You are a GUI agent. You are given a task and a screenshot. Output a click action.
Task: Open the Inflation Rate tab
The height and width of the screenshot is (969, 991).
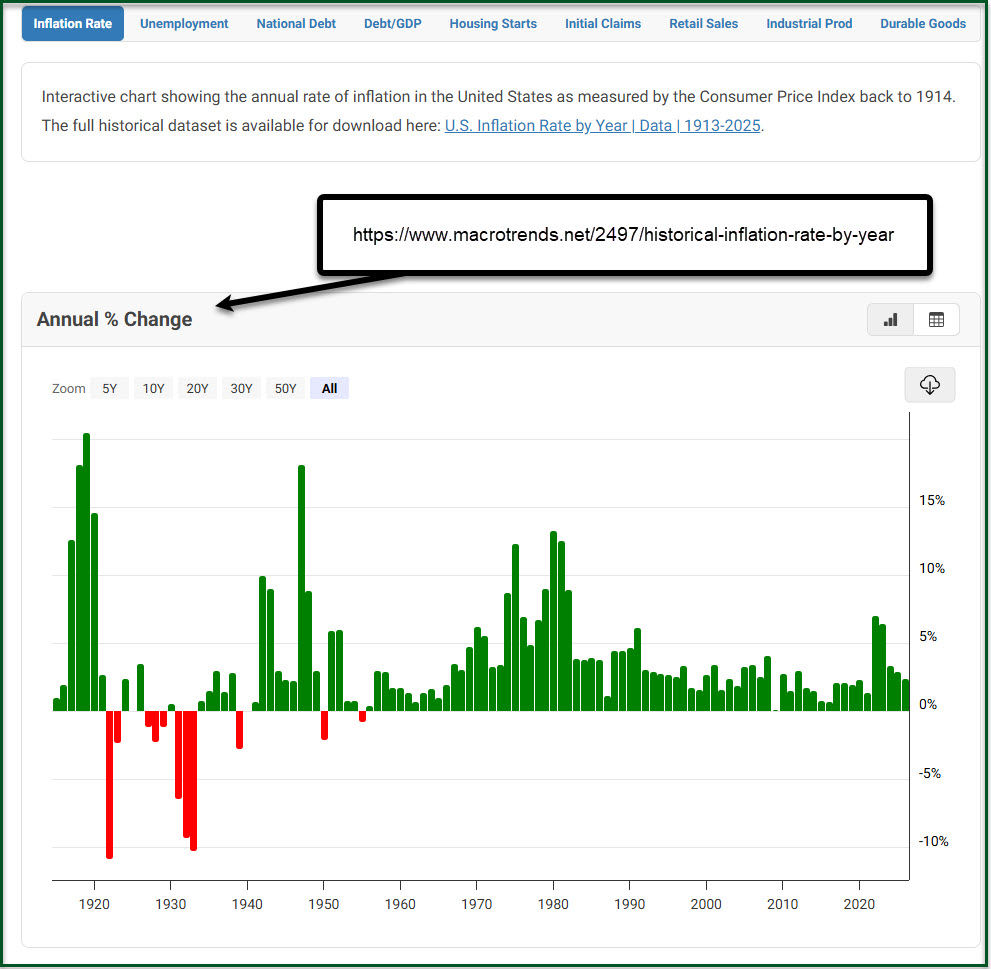click(x=73, y=23)
